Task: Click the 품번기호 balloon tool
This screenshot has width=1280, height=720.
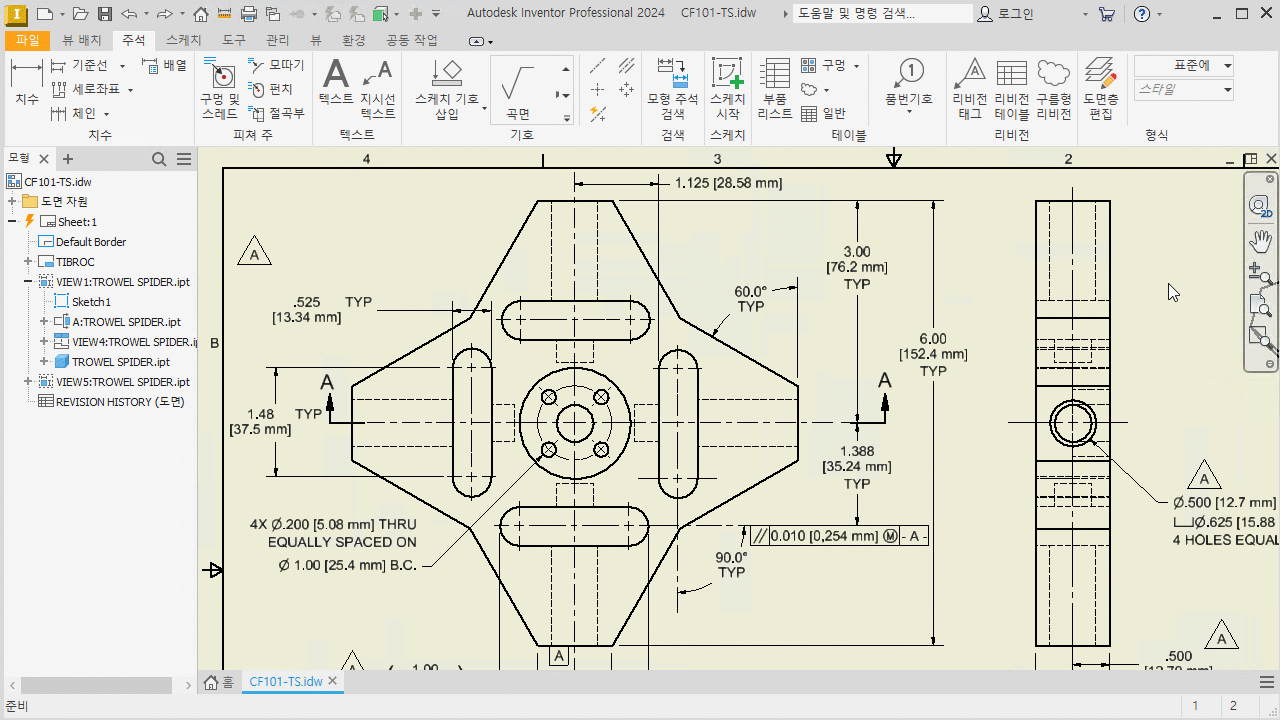Action: [x=909, y=82]
